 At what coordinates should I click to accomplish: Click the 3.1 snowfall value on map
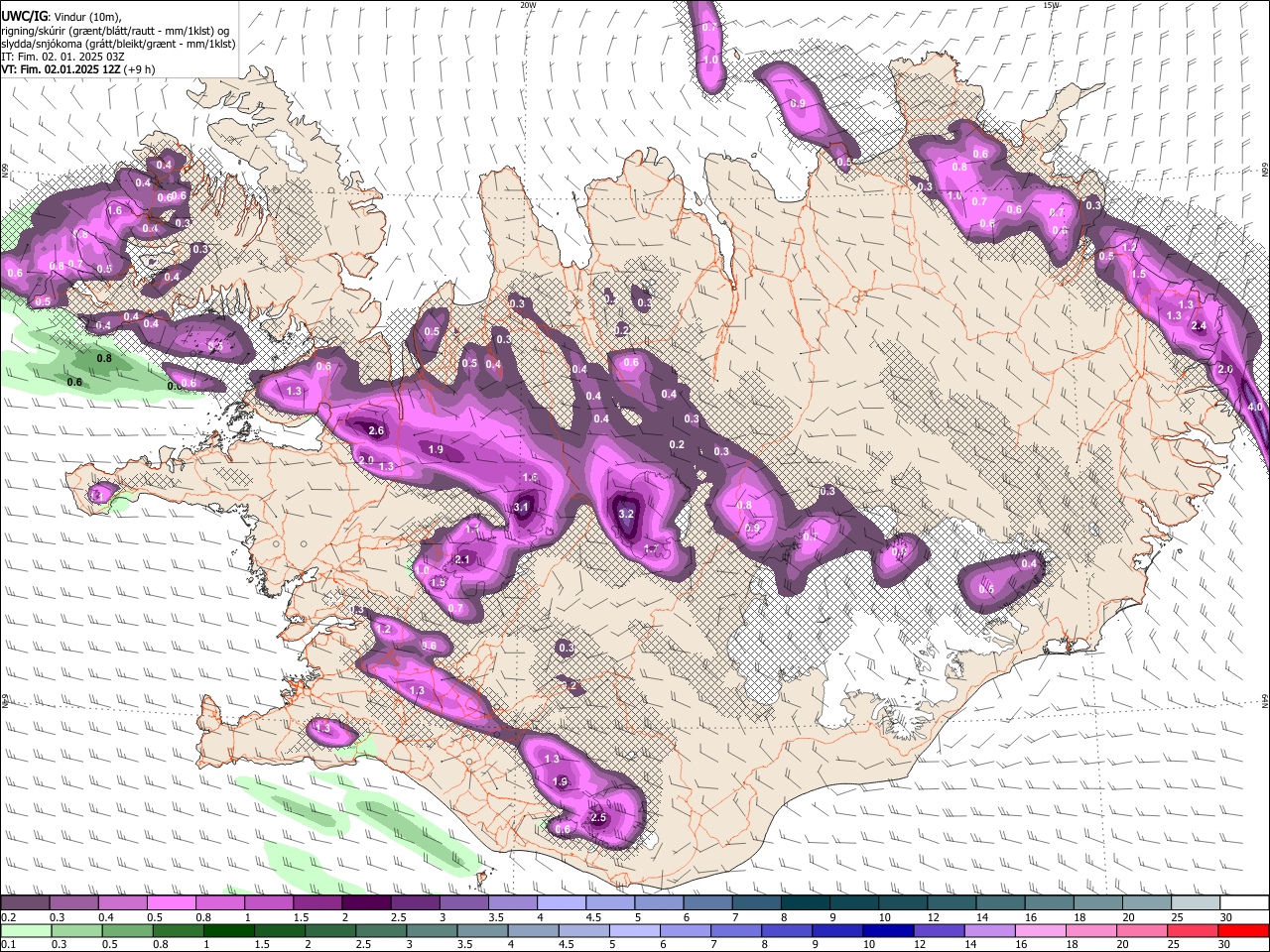522,507
